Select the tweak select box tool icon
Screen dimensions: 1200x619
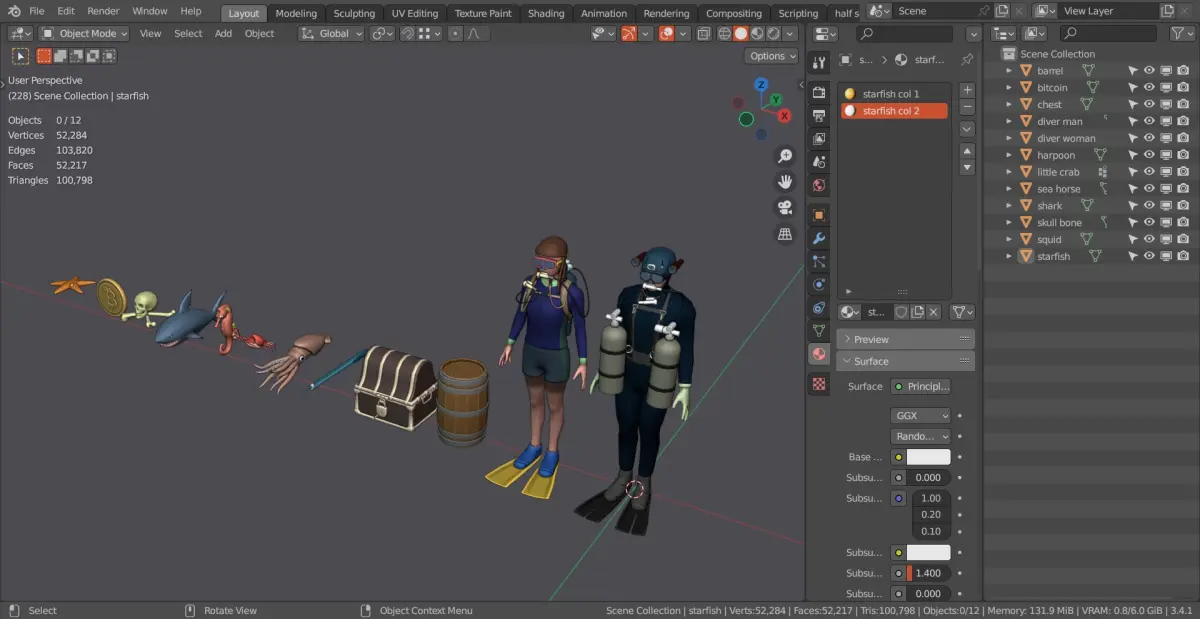[21, 56]
